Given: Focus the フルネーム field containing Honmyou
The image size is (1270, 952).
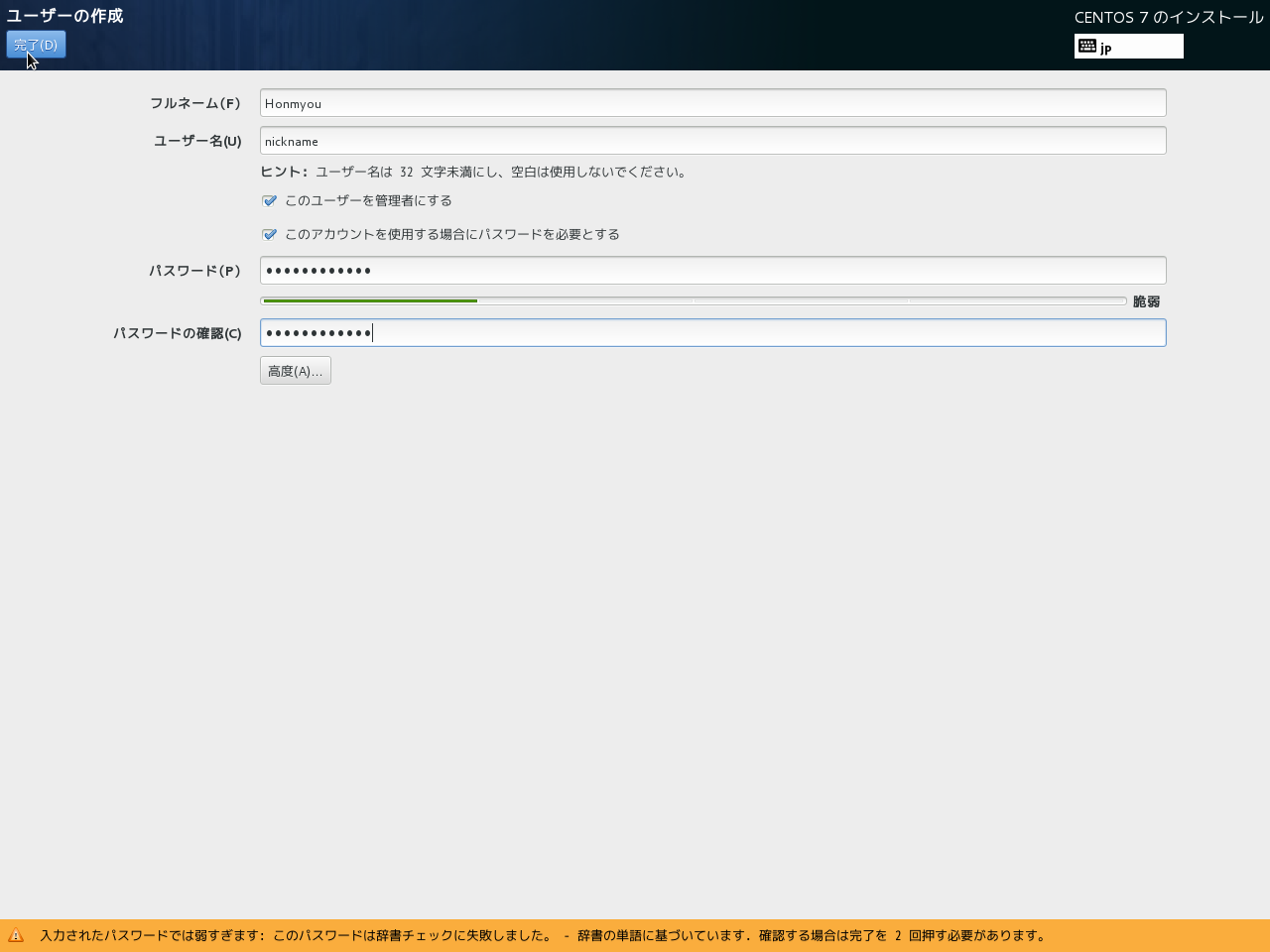Looking at the screenshot, I should point(712,103).
